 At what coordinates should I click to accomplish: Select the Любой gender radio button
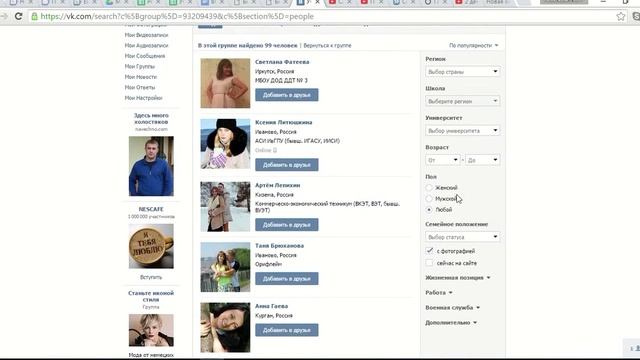429,209
